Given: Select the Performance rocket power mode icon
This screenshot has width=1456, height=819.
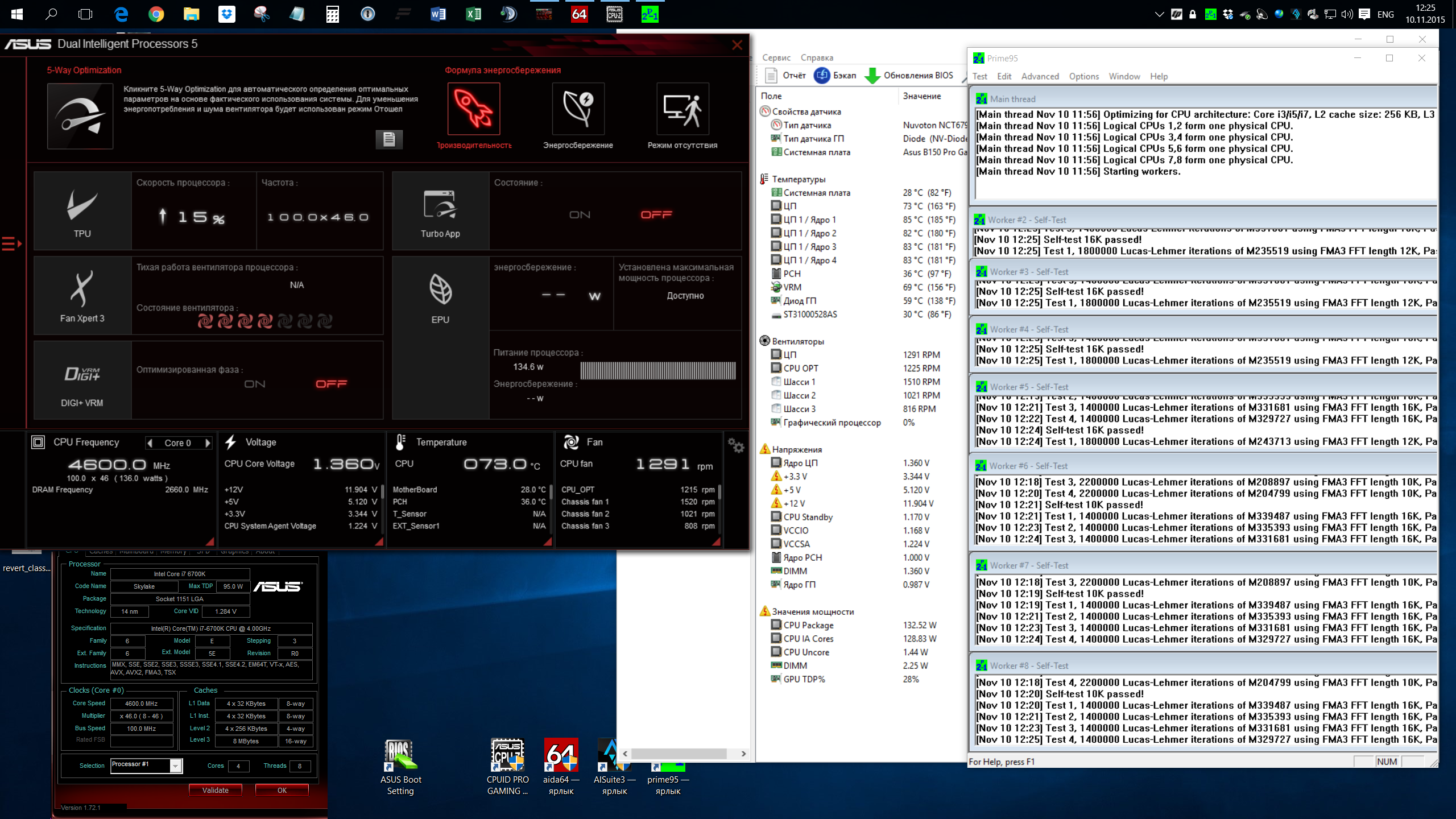Looking at the screenshot, I should [x=473, y=109].
